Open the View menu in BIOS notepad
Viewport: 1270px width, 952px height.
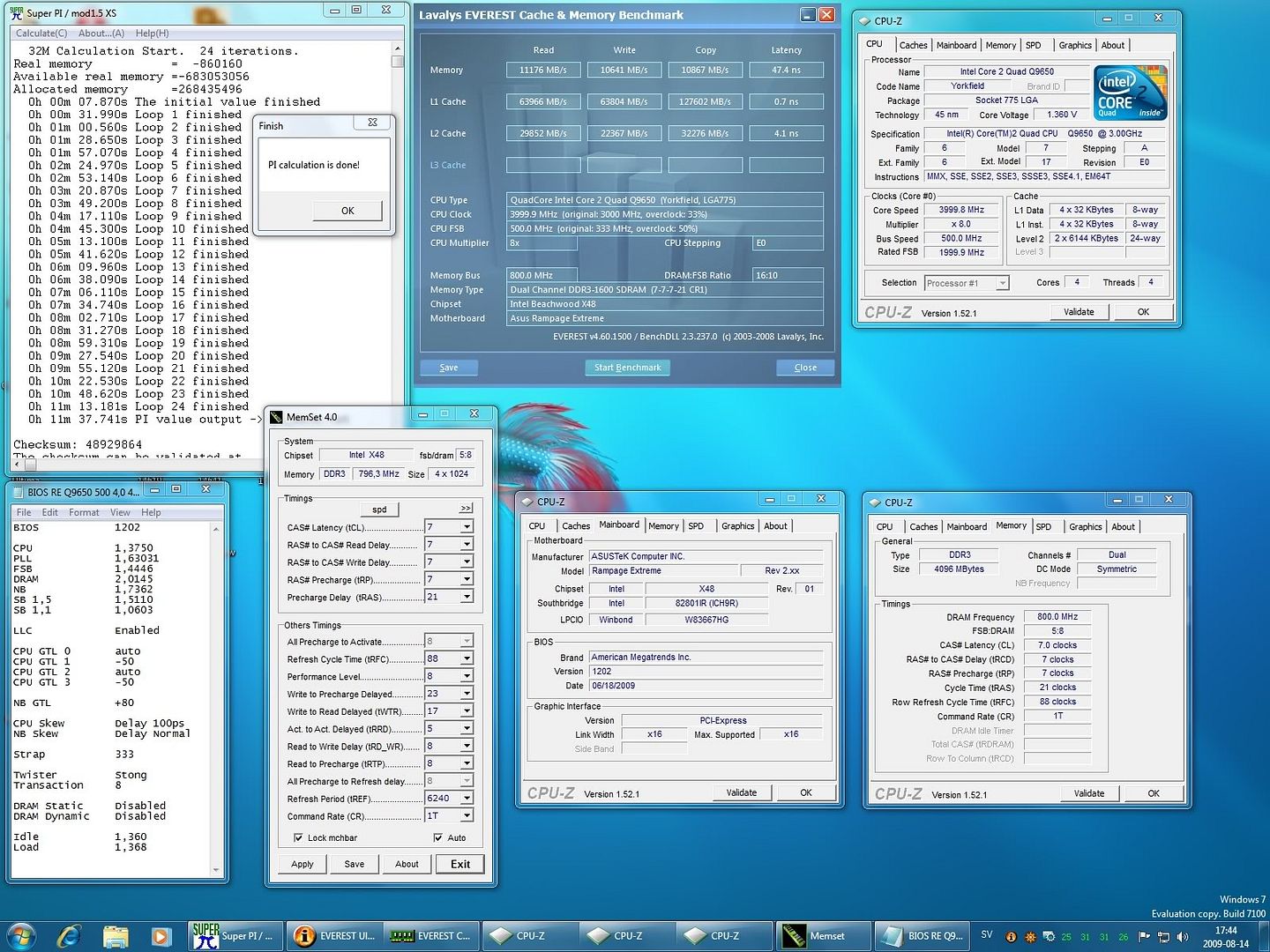120,512
